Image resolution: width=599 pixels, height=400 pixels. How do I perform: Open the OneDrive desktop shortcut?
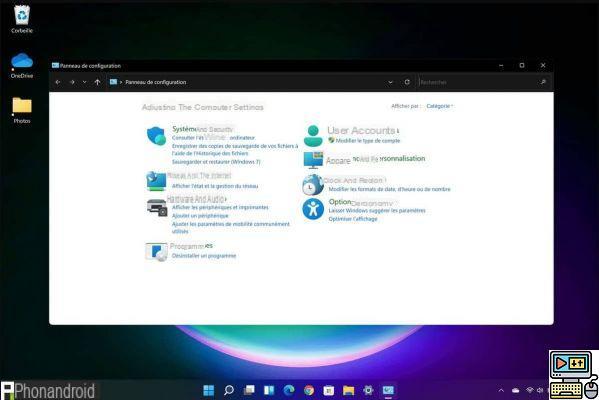tap(22, 65)
